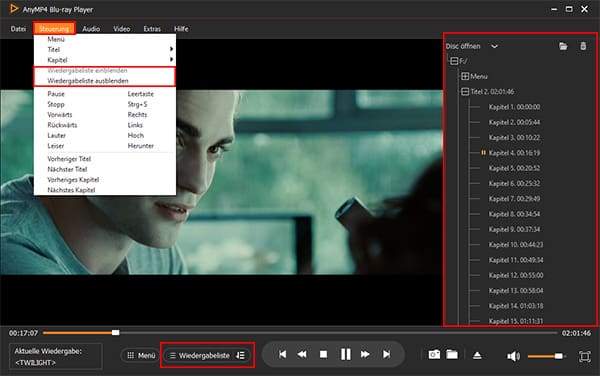Click the Menü button in control bar

[x=141, y=355]
